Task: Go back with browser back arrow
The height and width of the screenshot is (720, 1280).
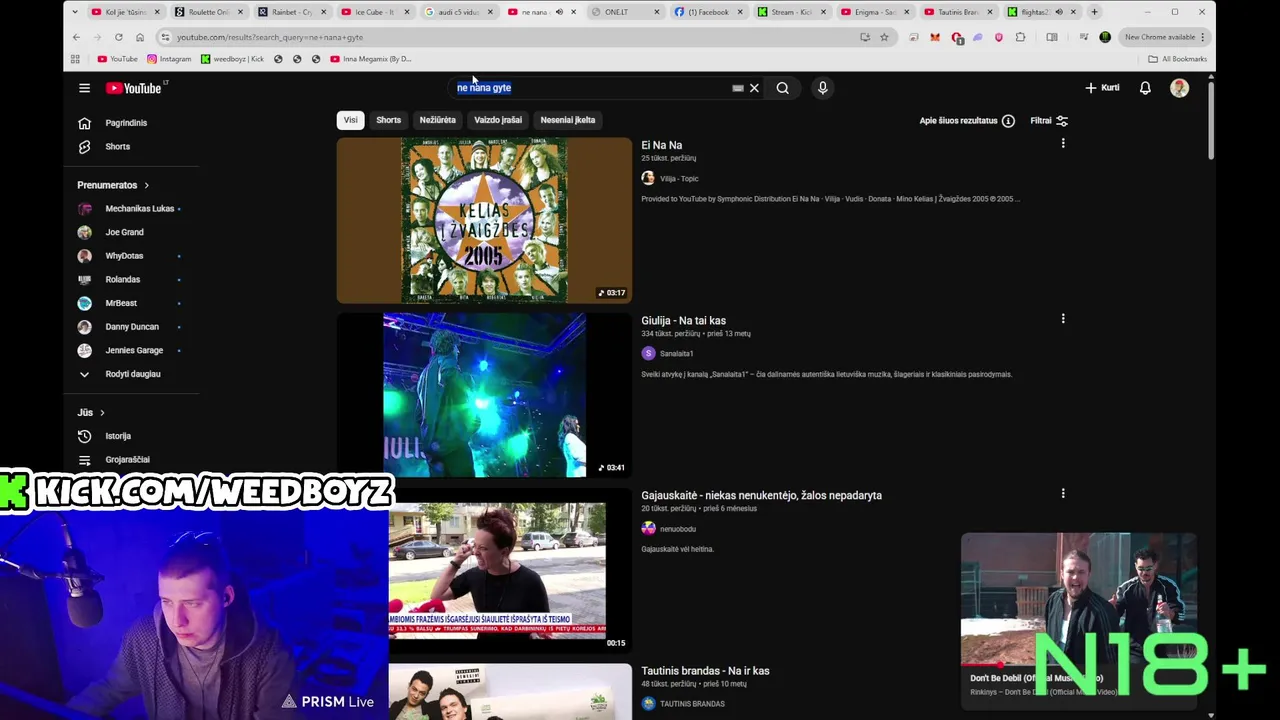Action: pos(76,37)
